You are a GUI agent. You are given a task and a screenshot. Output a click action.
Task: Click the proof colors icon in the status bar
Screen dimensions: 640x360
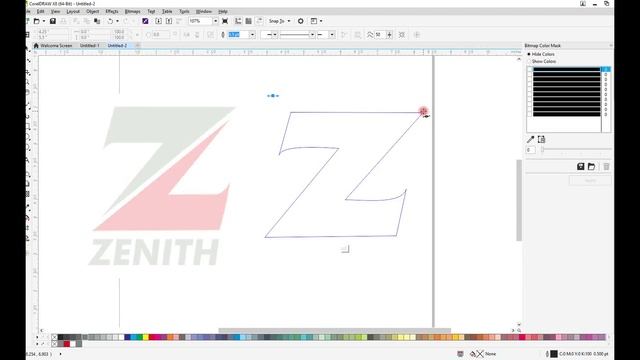tap(460, 354)
